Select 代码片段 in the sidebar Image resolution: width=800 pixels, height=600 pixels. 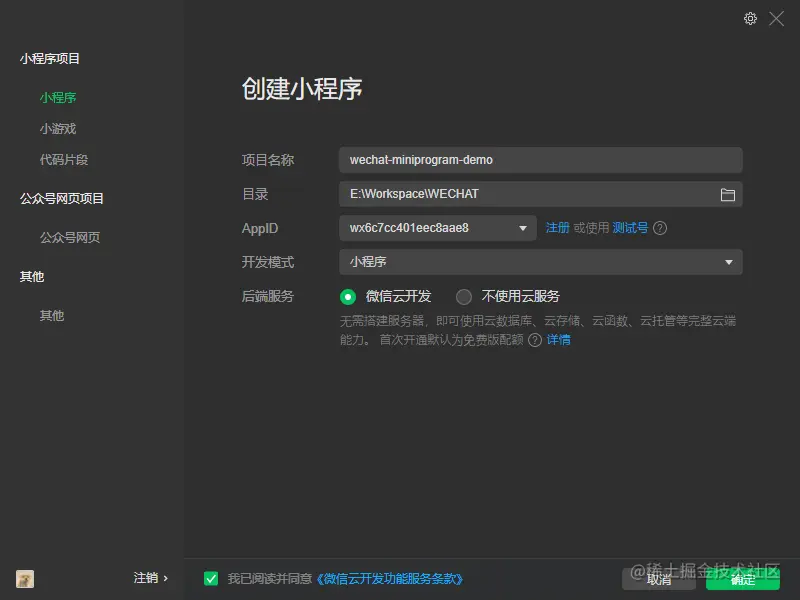tap(64, 160)
